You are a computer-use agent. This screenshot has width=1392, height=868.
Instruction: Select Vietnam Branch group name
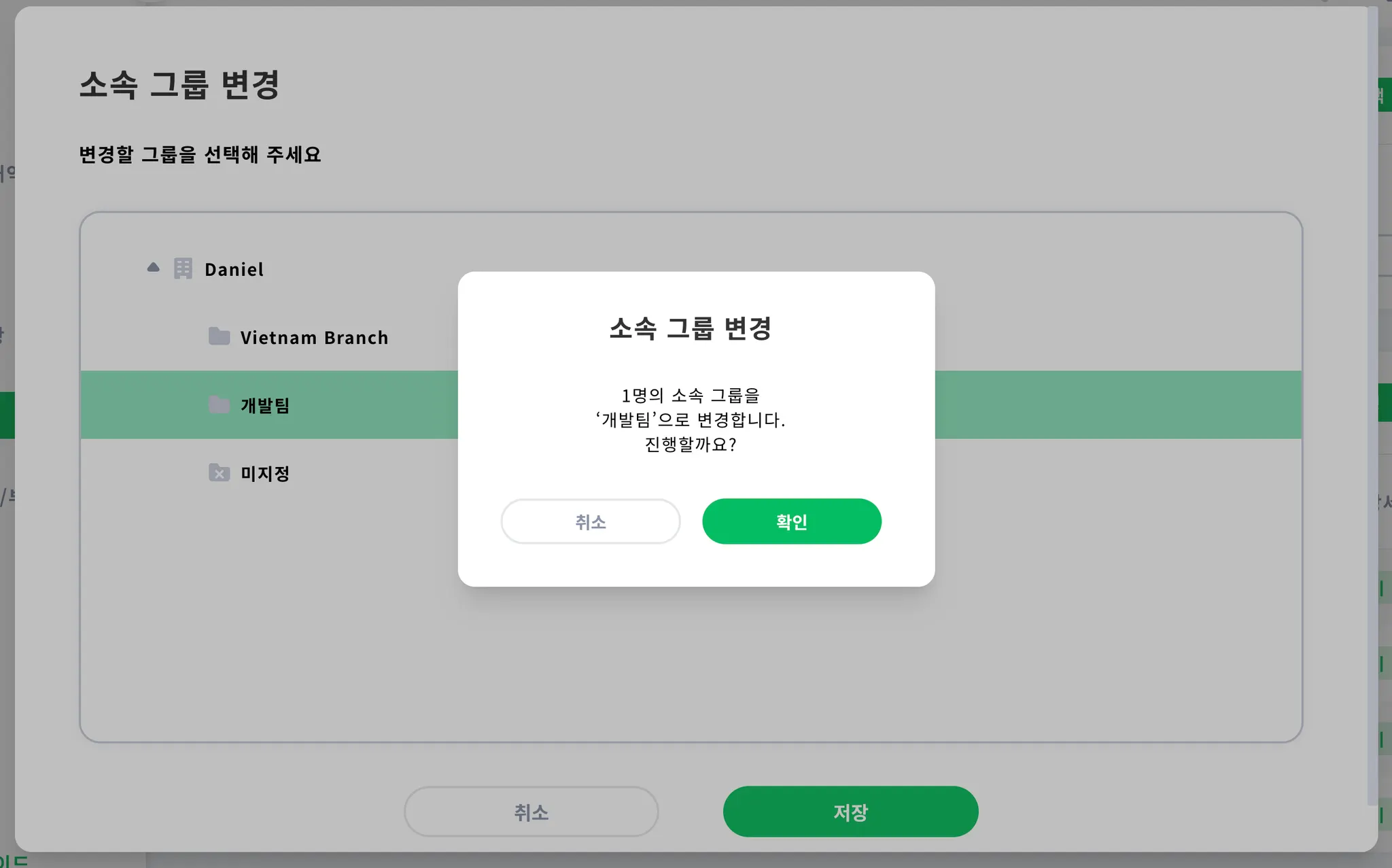click(314, 338)
